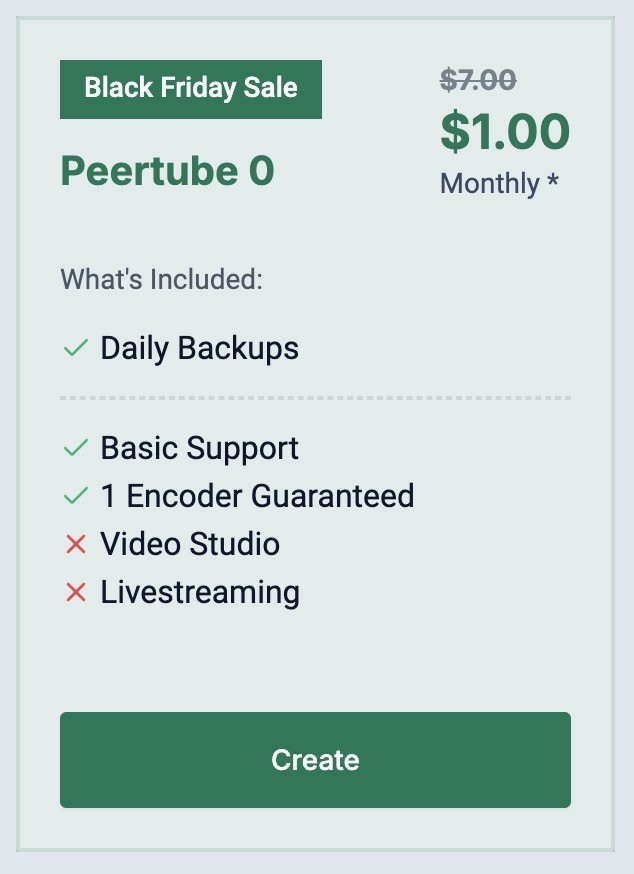
Task: Select the Daily Backups feature text
Action: (200, 349)
